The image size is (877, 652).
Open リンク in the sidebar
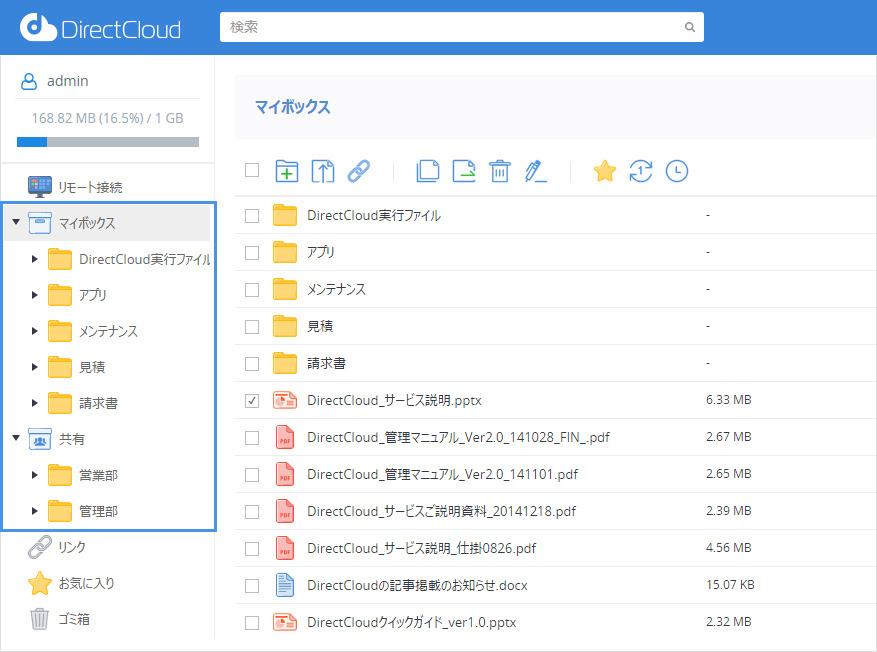pyautogui.click(x=72, y=547)
